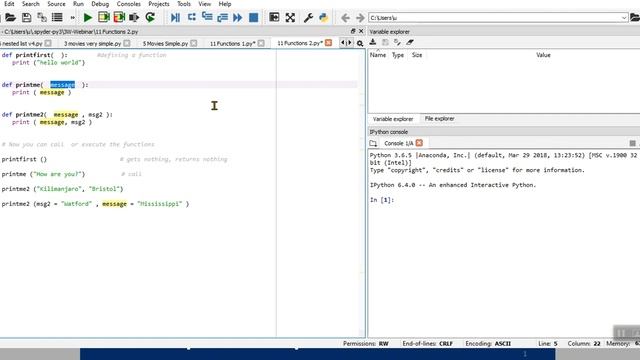Sort by the Size column header

pos(417,55)
